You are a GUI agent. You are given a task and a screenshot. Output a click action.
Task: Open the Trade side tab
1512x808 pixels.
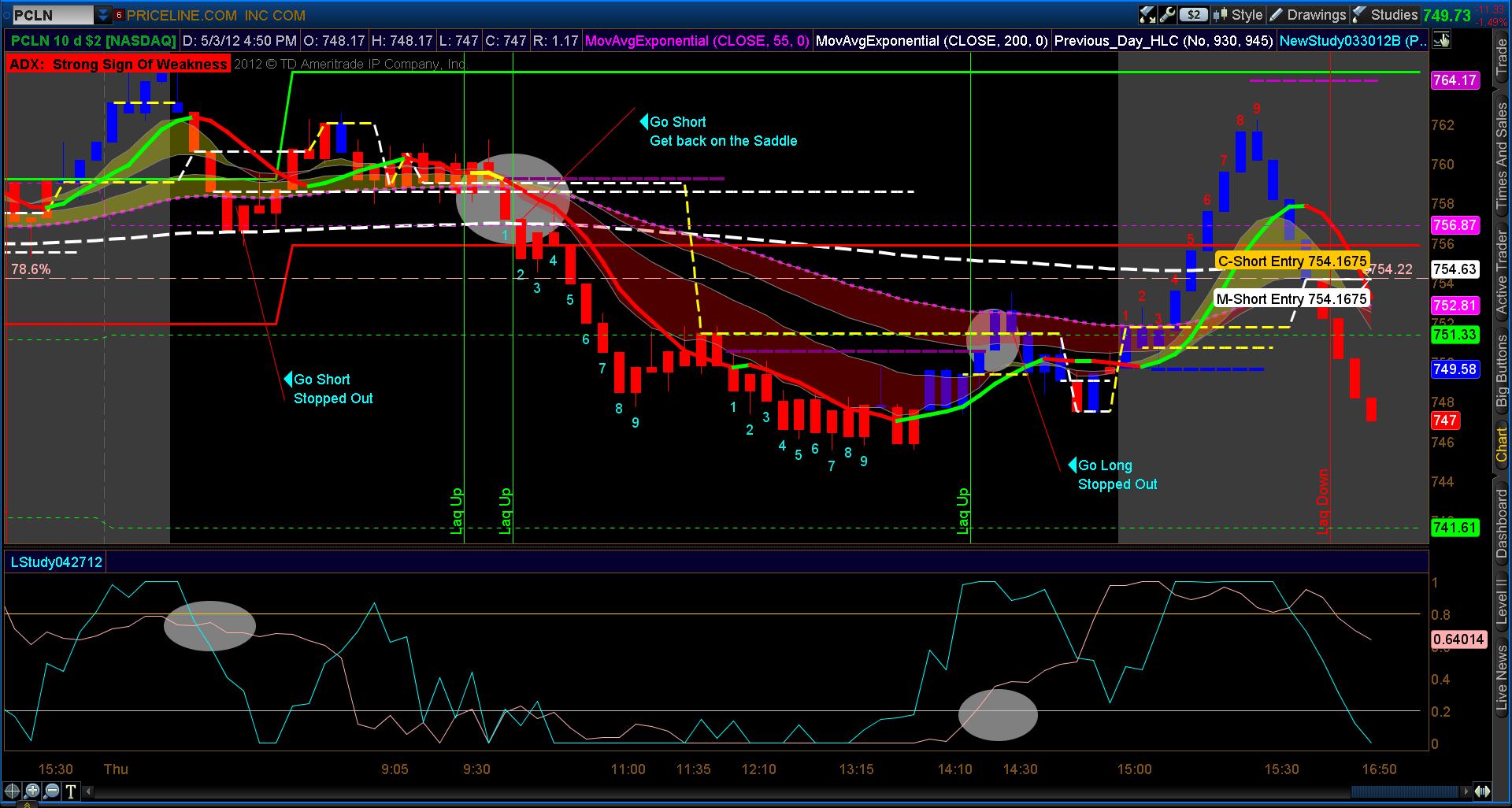[x=1502, y=56]
